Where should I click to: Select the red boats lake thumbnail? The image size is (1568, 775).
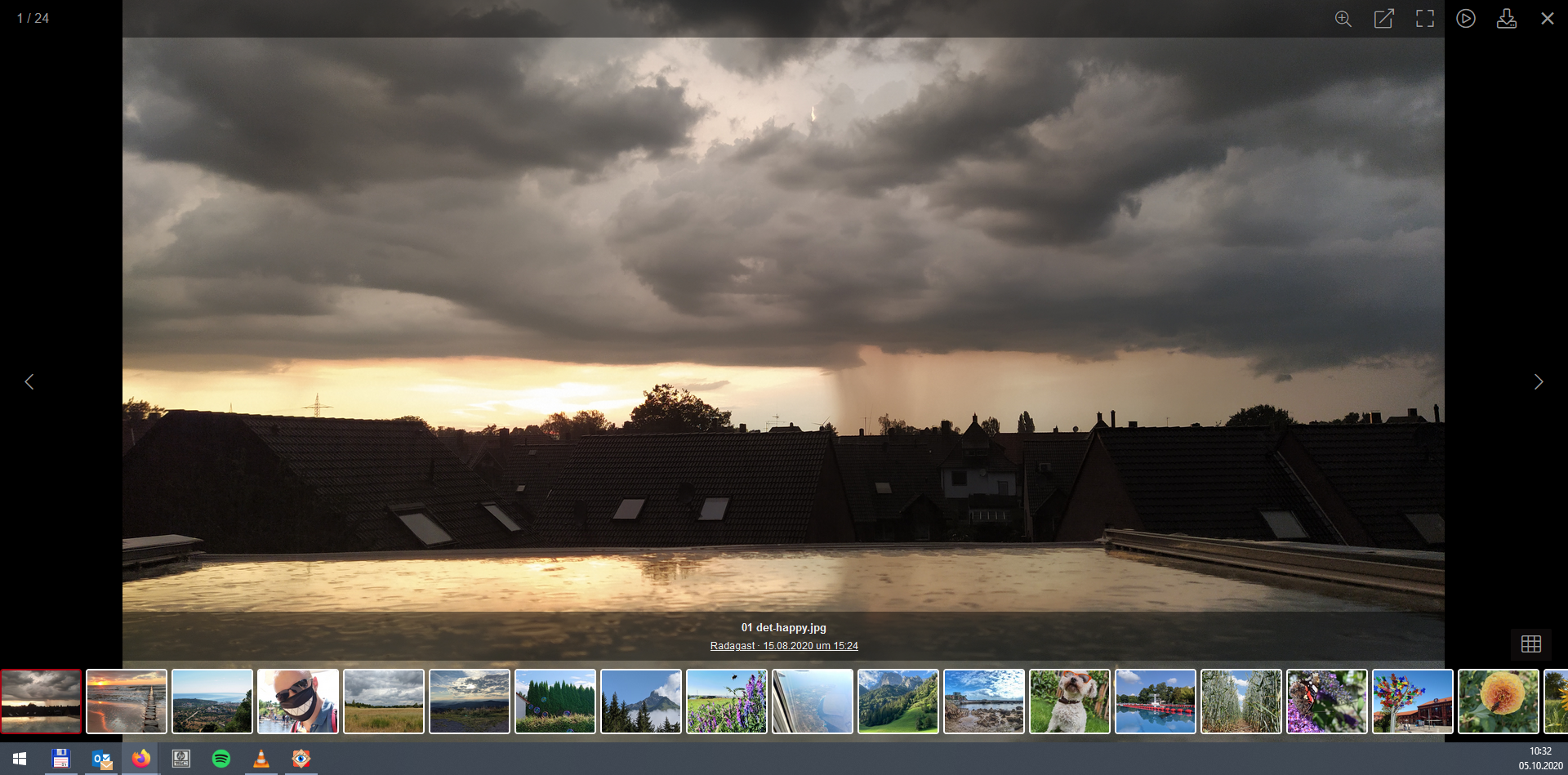pos(1156,702)
